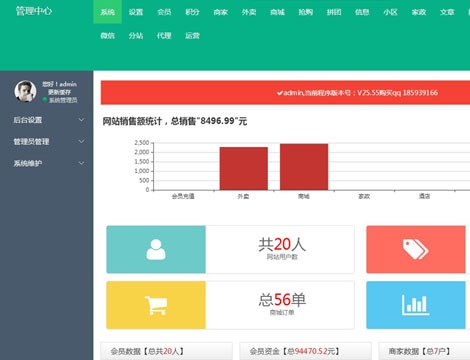Click the 总56单 order count
The height and width of the screenshot is (360, 470).
click(282, 300)
